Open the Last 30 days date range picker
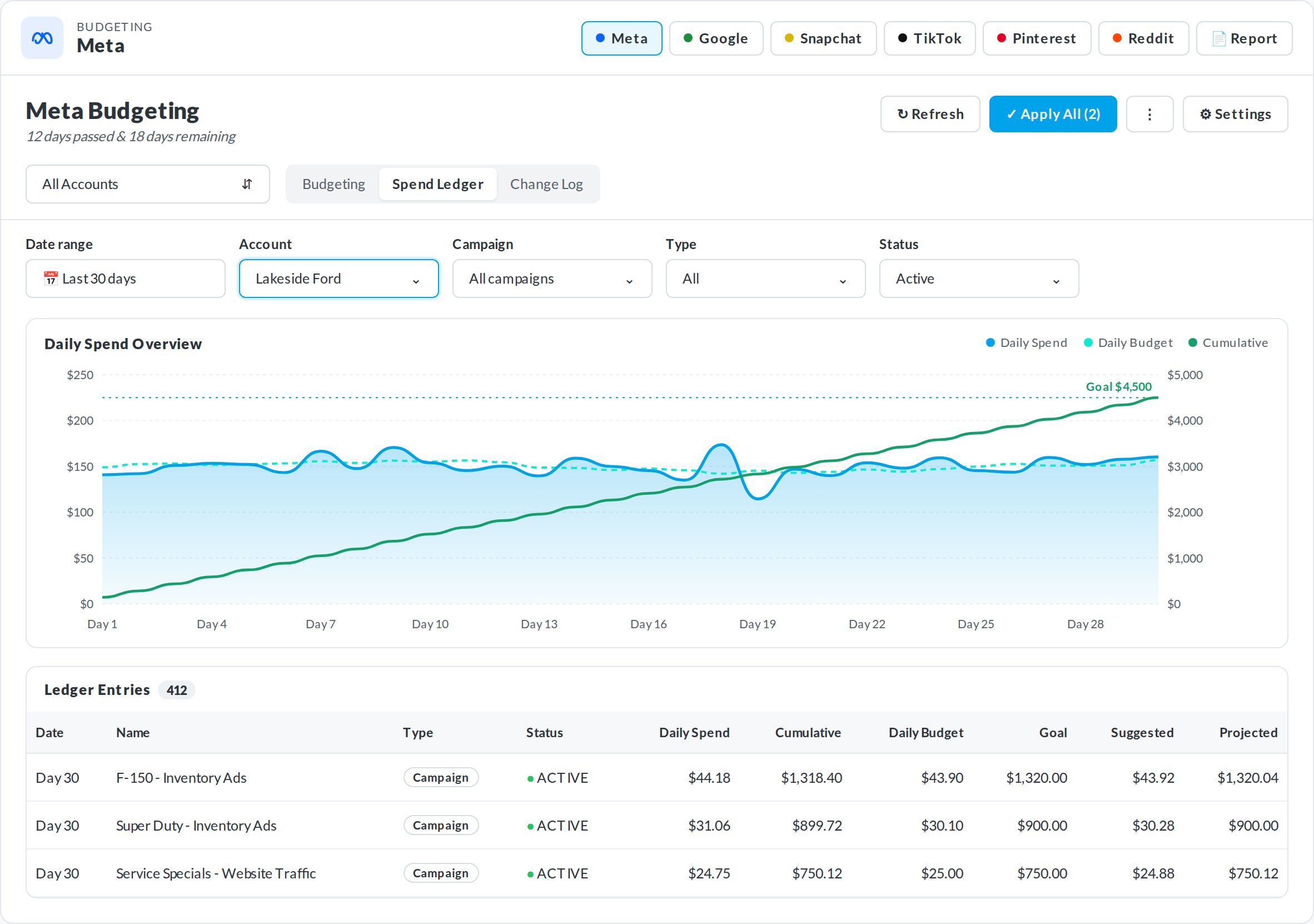 click(125, 278)
